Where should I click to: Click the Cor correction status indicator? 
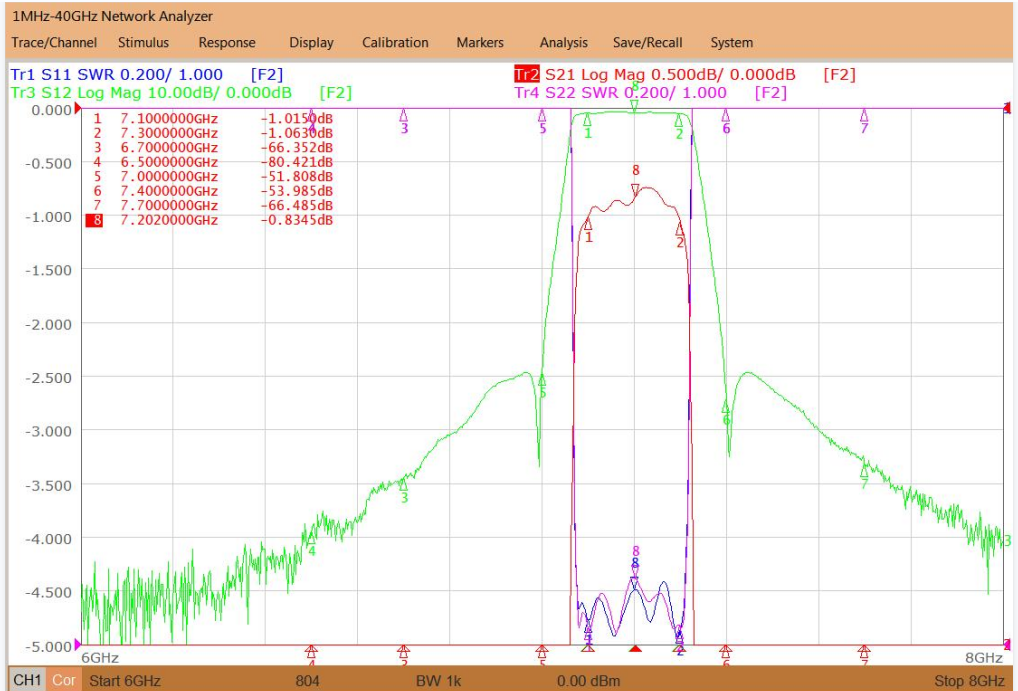64,681
